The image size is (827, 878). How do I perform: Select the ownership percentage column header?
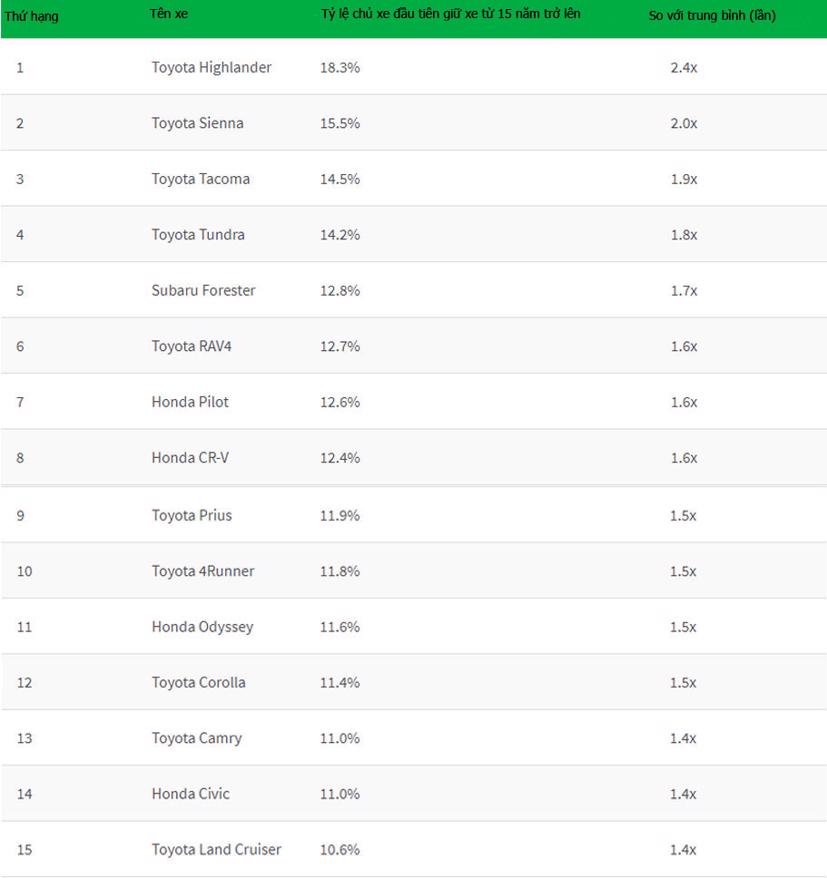[x=450, y=15]
